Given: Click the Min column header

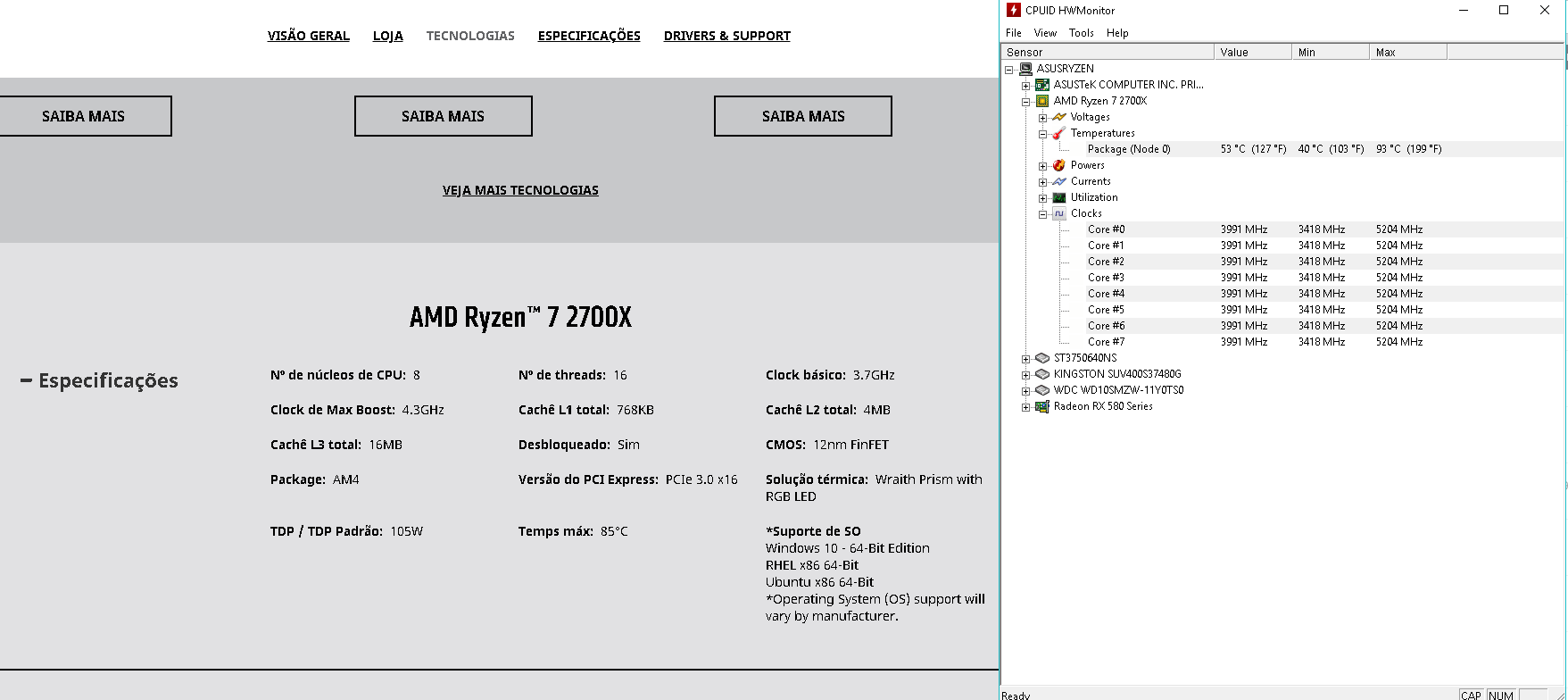Looking at the screenshot, I should [x=1331, y=53].
